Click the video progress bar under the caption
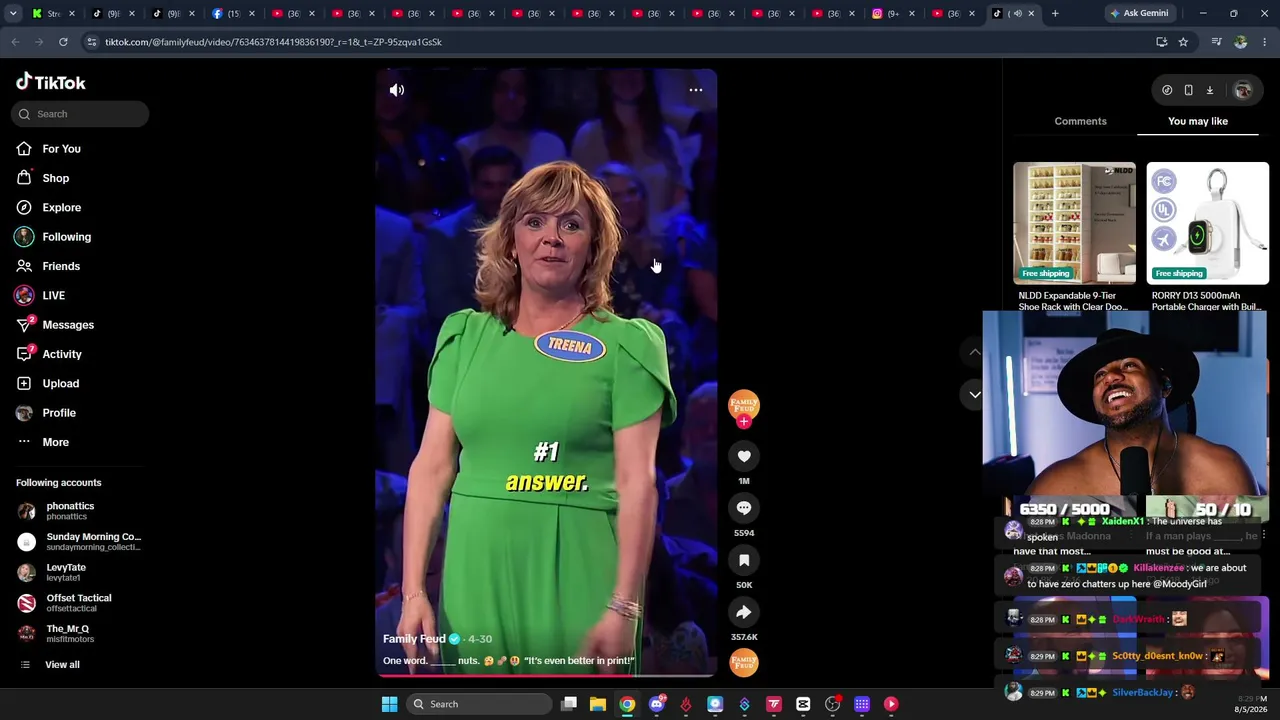 coord(546,675)
